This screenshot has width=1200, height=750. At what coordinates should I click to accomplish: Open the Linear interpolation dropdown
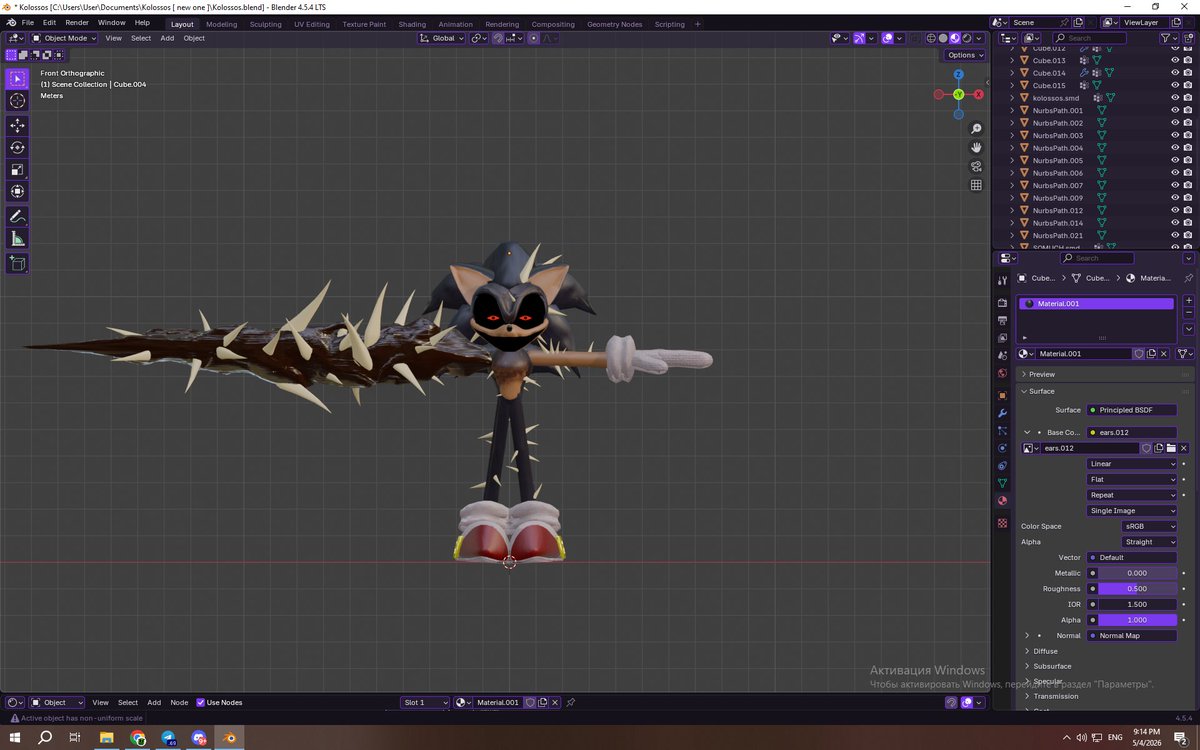click(1132, 464)
